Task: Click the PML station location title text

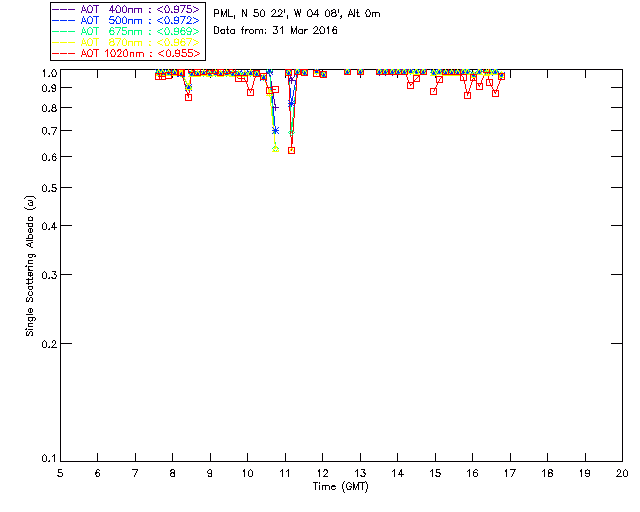Action: coord(297,13)
